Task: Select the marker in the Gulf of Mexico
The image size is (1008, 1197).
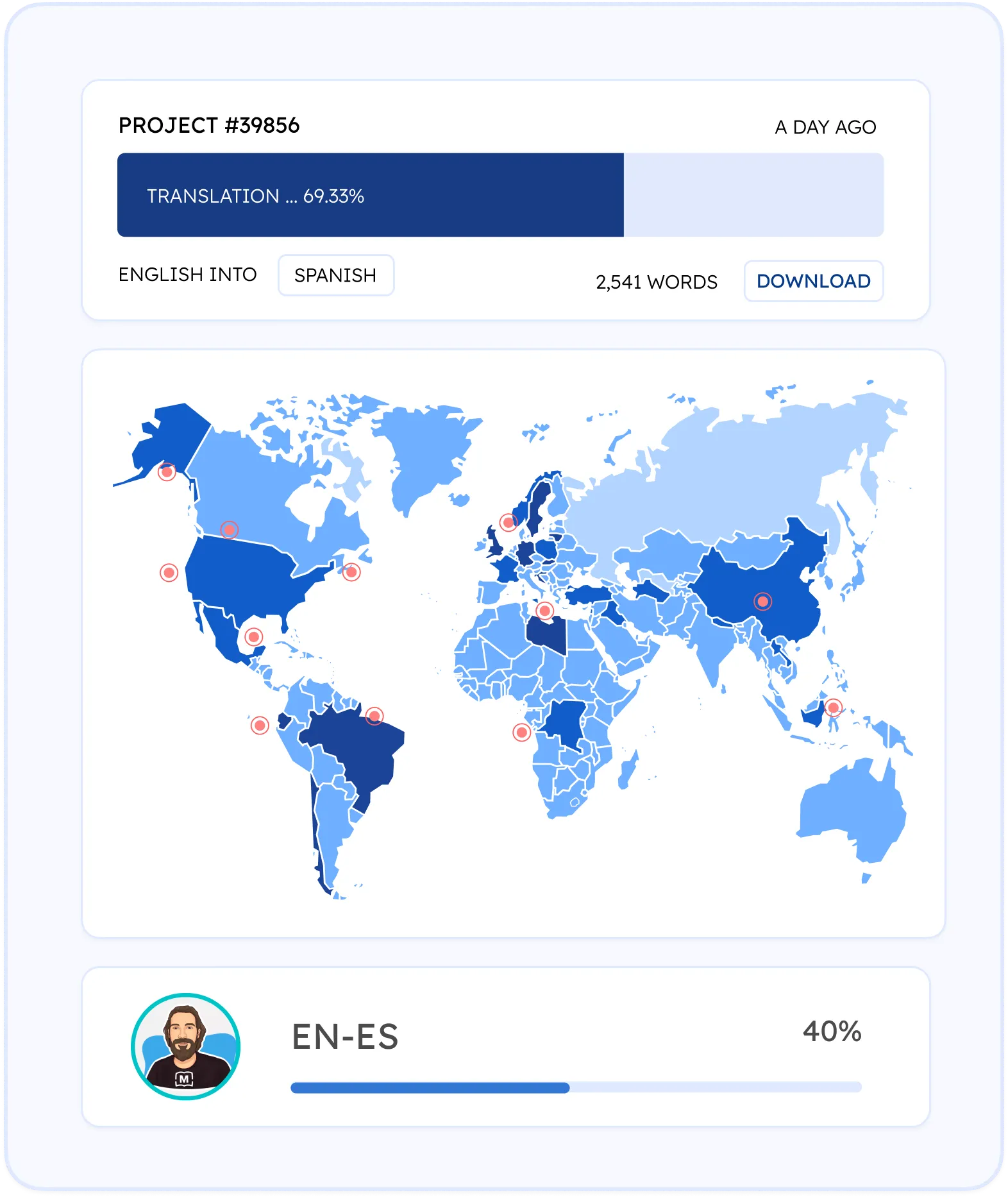Action: 254,637
